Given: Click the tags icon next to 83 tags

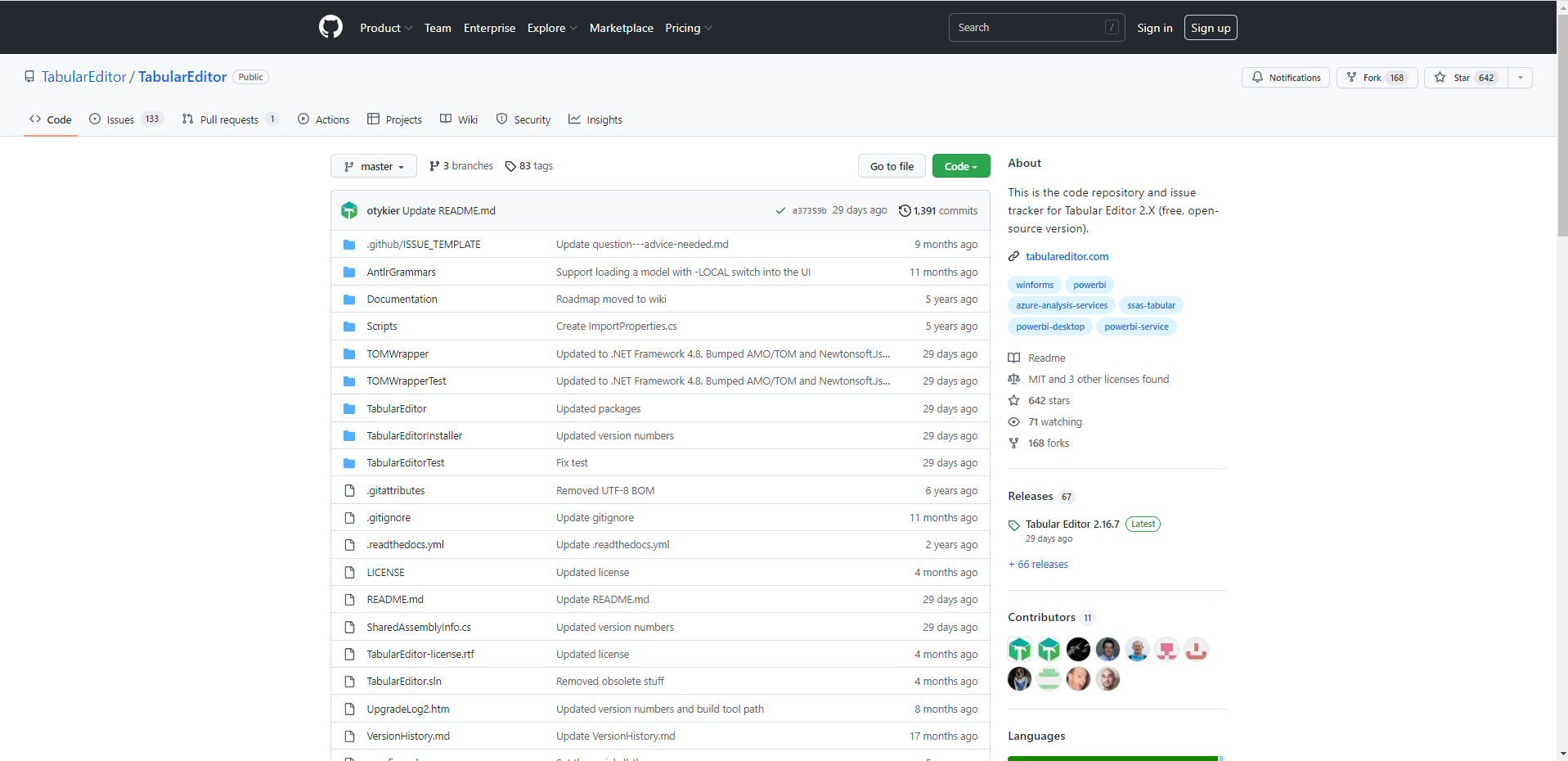Looking at the screenshot, I should click(510, 166).
